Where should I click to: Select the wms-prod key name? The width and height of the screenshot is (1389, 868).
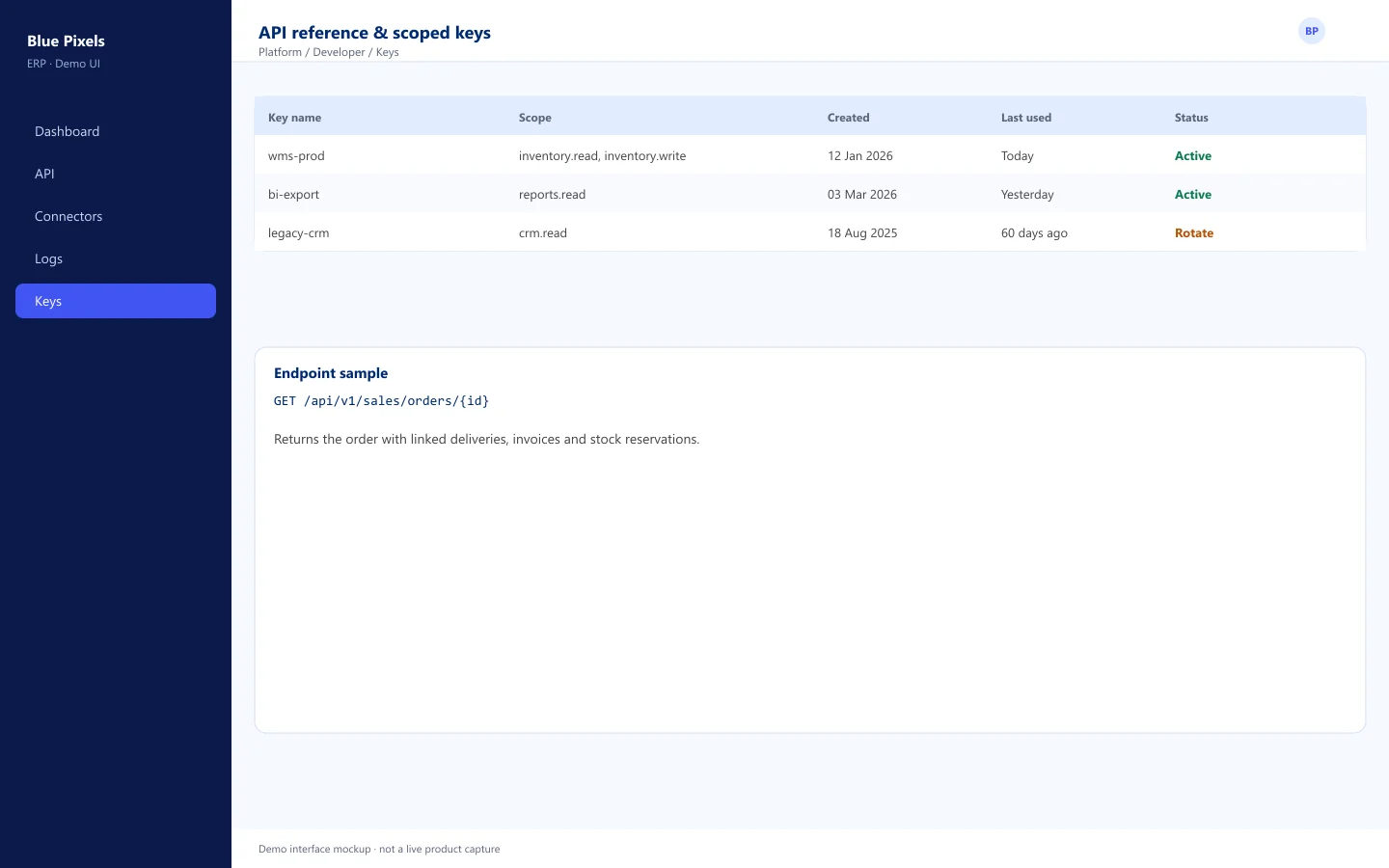point(296,155)
